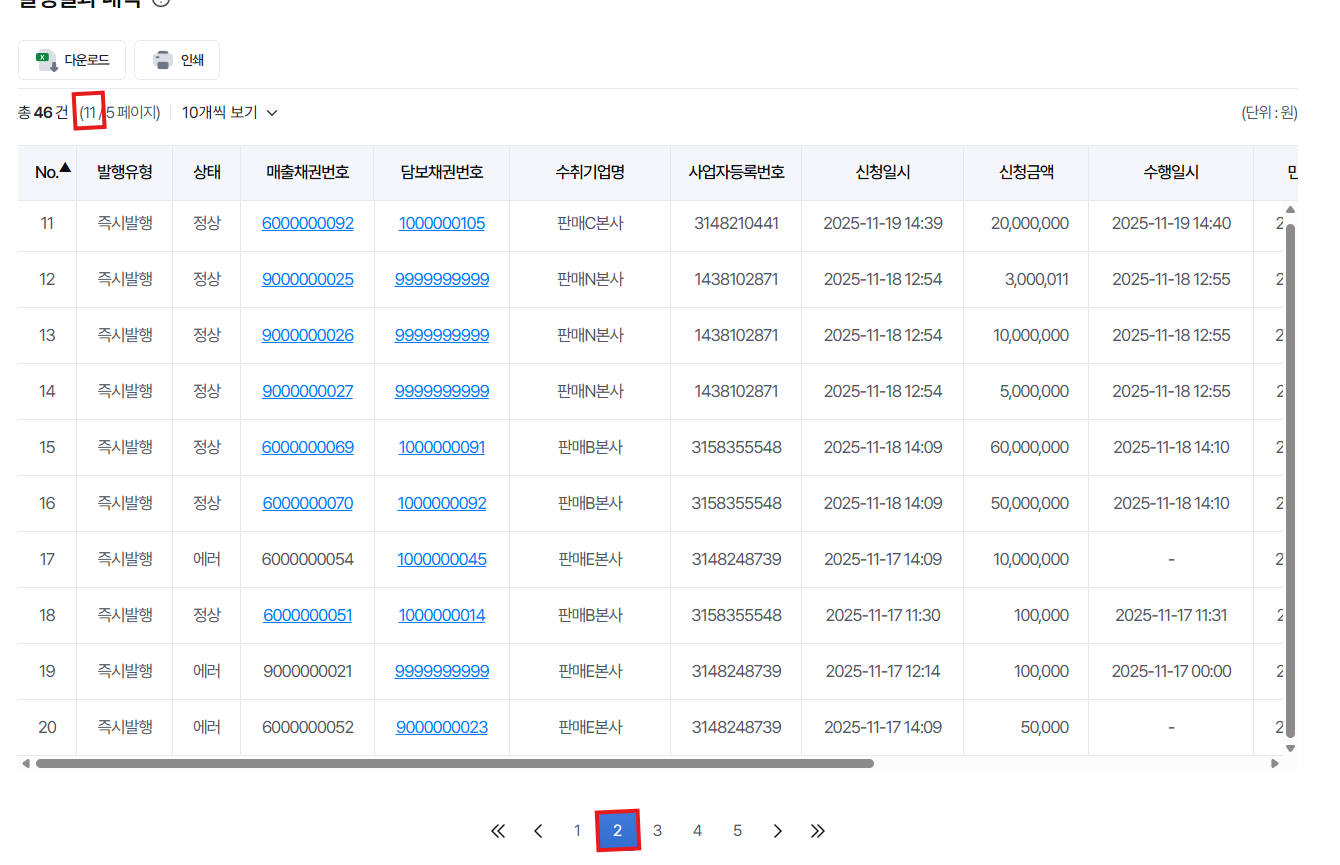Select unlinked number 9000000021 in row 19

[x=308, y=672]
